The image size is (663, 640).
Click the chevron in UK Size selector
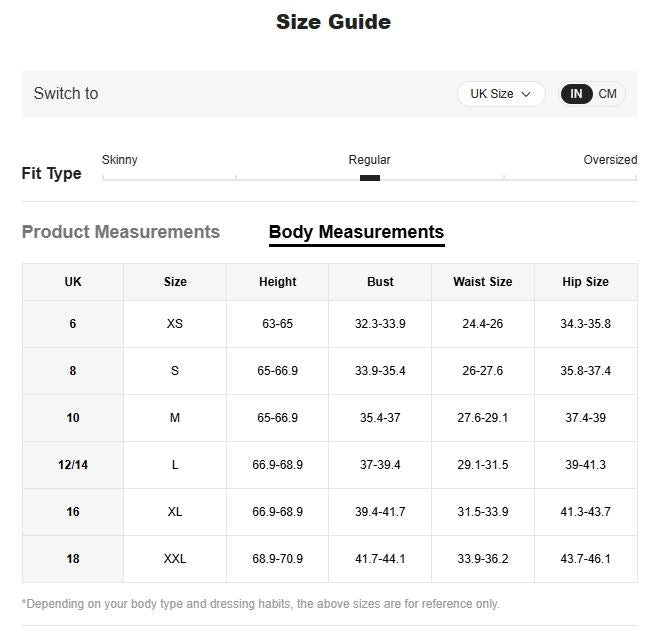[x=526, y=95]
